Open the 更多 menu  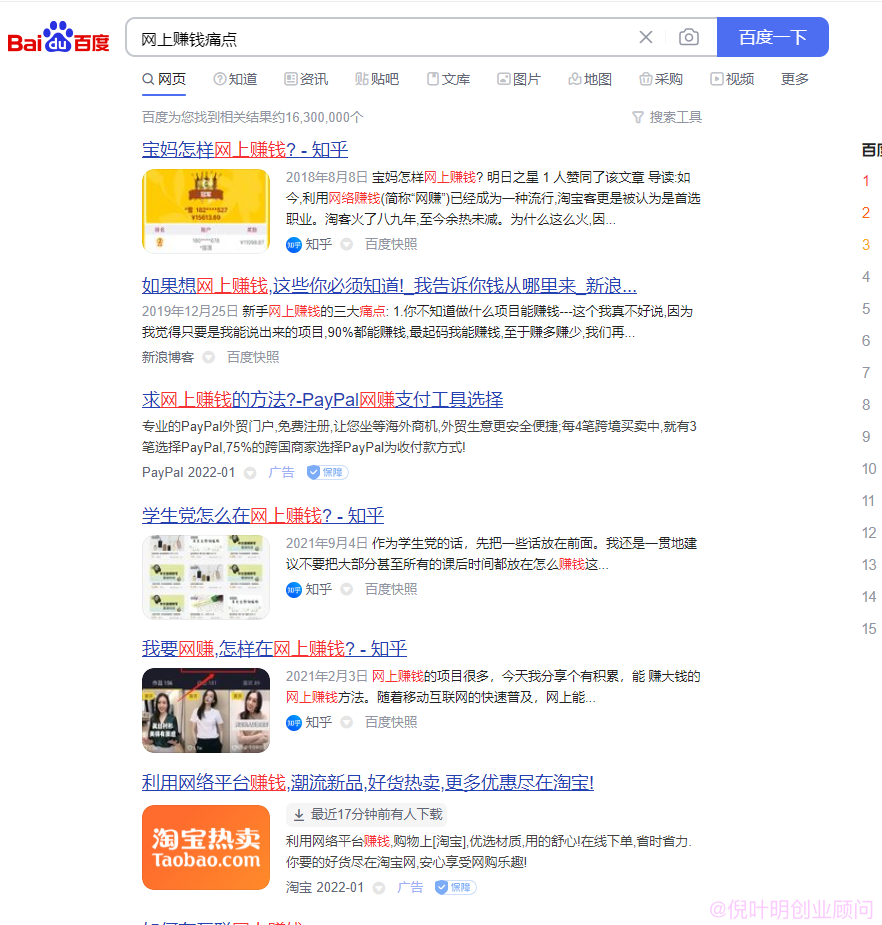tap(795, 79)
